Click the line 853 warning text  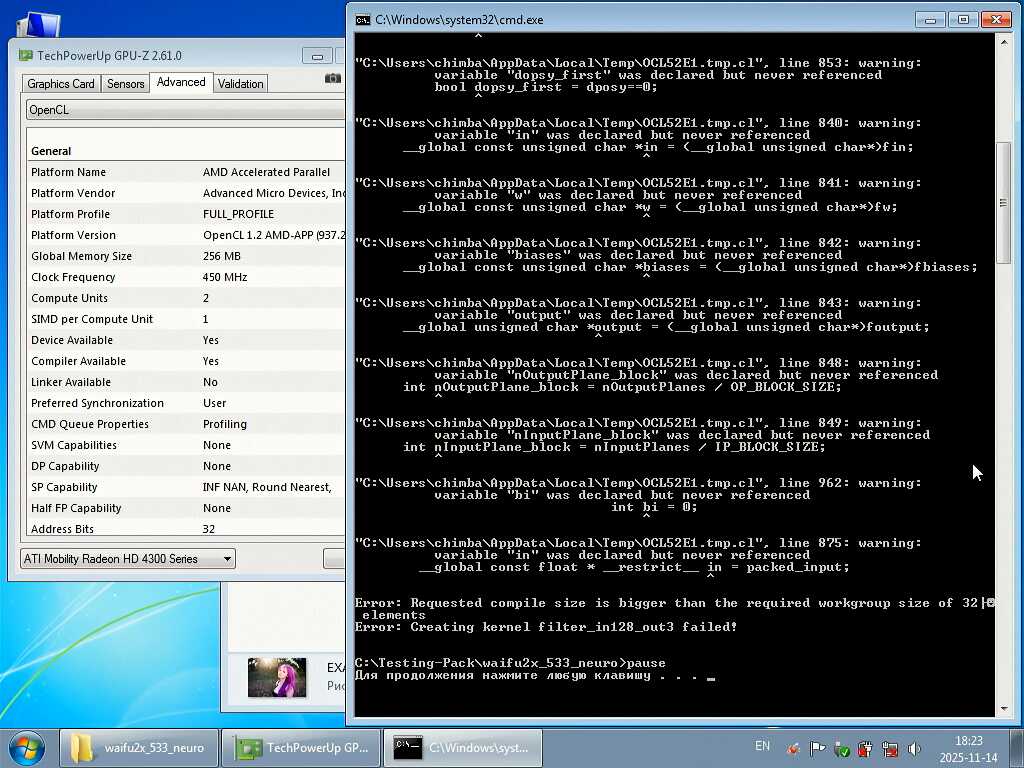tap(638, 63)
